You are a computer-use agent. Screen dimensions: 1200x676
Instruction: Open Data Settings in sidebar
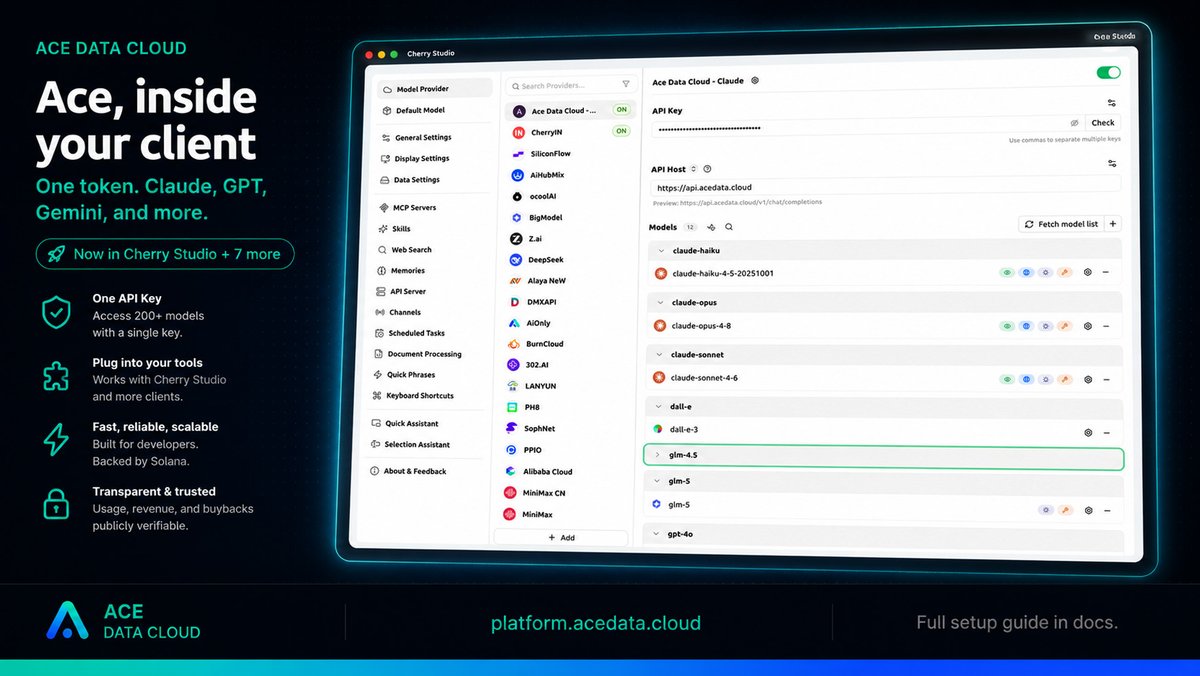tap(435, 180)
